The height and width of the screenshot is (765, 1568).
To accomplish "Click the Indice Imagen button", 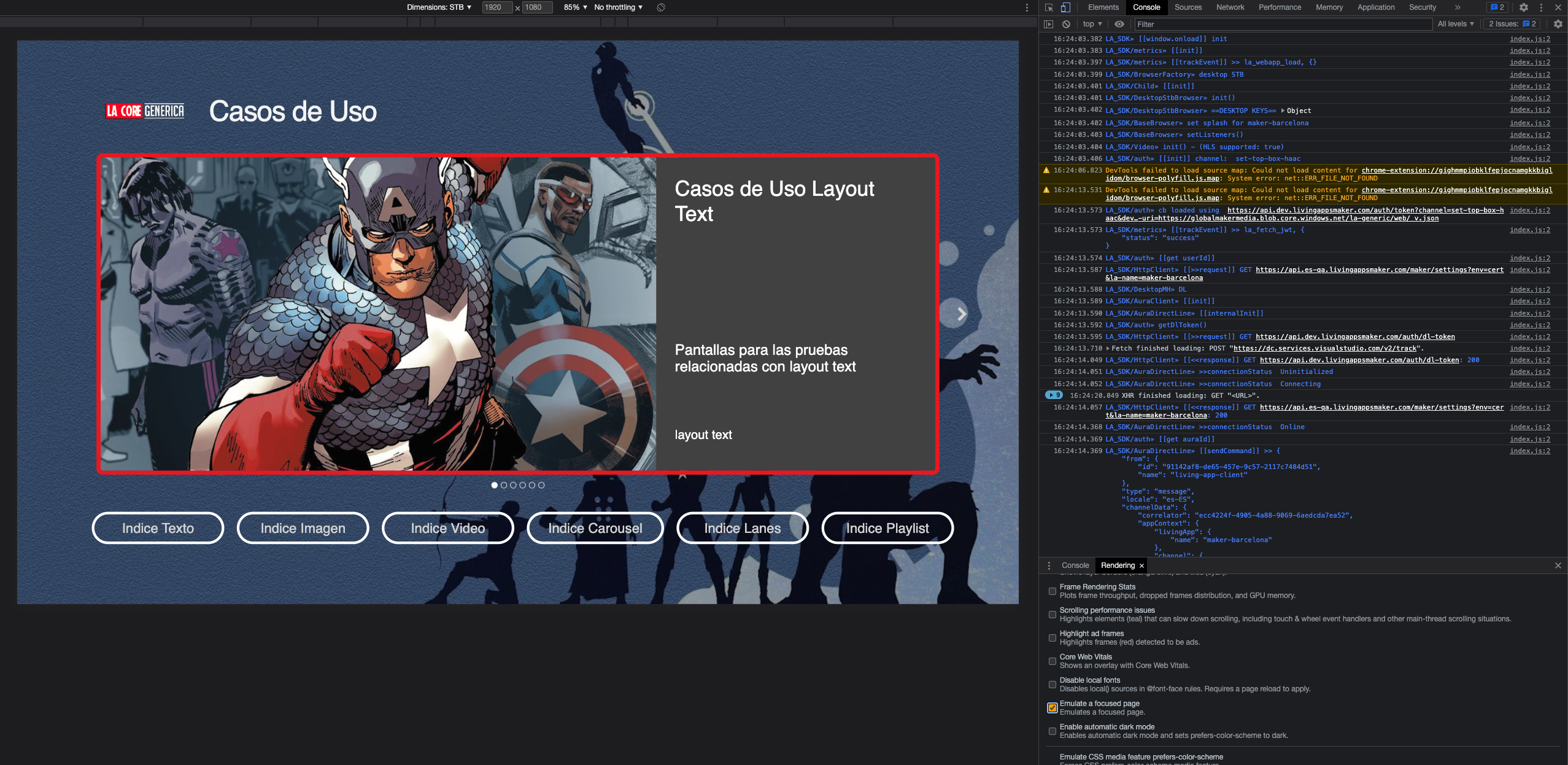I will (x=303, y=529).
